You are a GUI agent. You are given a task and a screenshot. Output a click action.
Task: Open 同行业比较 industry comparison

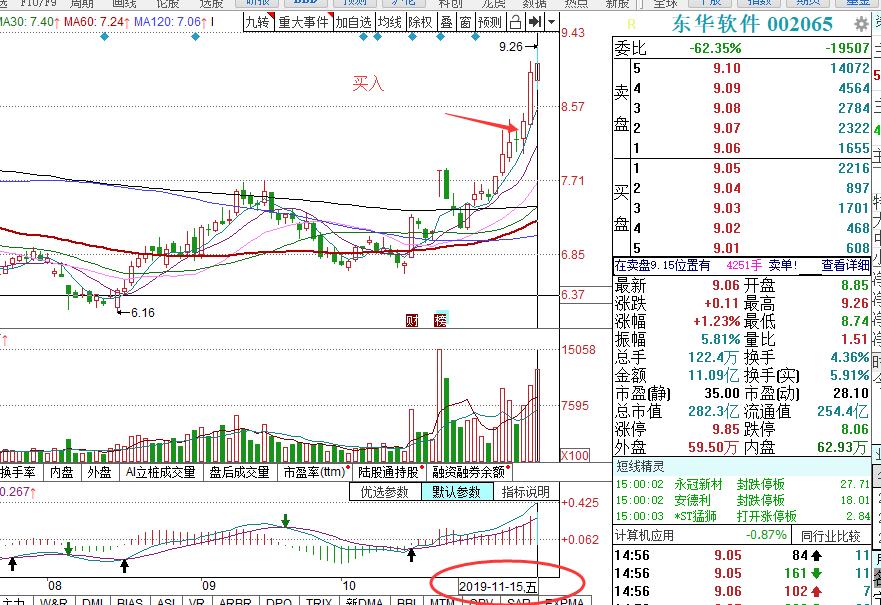830,536
